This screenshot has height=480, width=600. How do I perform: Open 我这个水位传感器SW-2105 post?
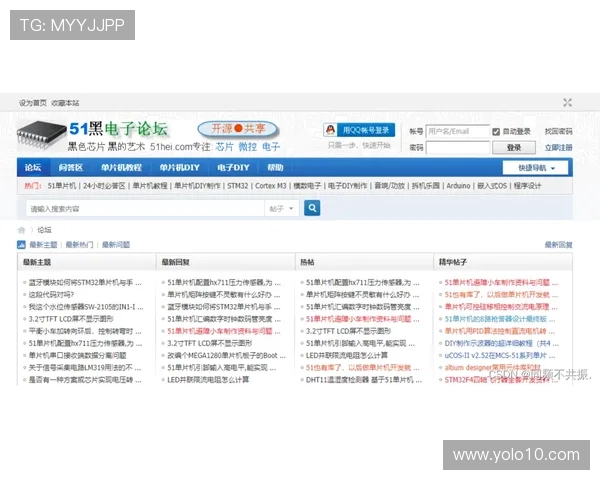click(86, 307)
